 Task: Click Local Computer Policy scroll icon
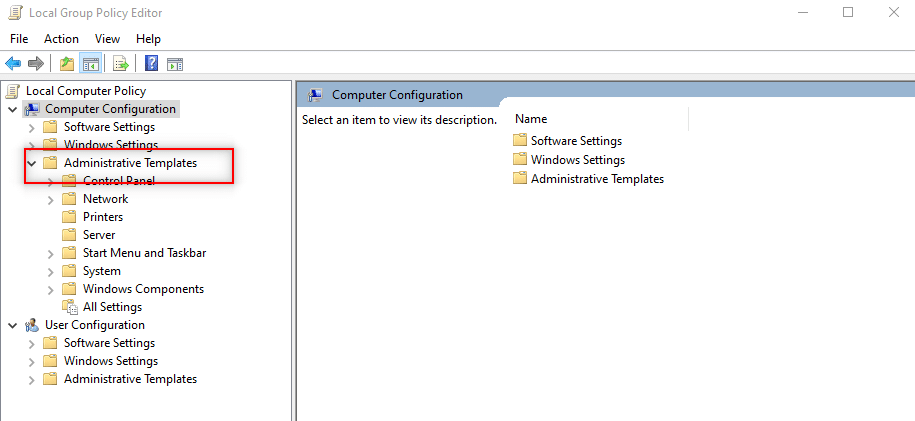(13, 91)
